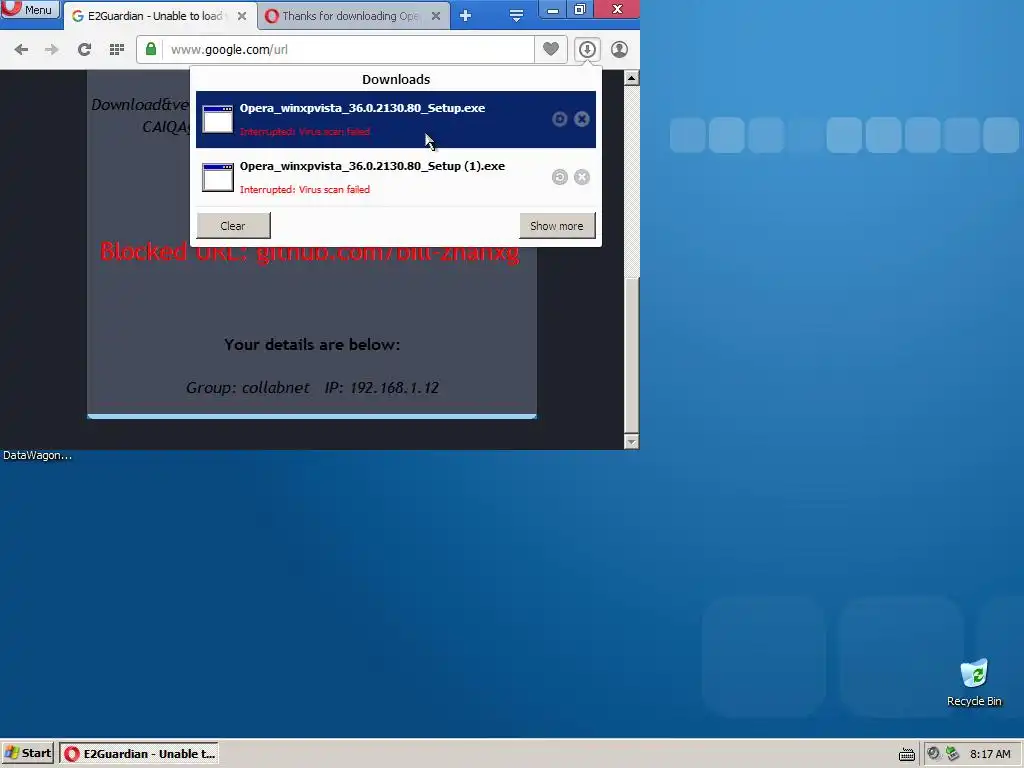Screen dimensions: 1024x768
Task: Switch to Thanks for downloading Opera tab
Action: tap(351, 16)
